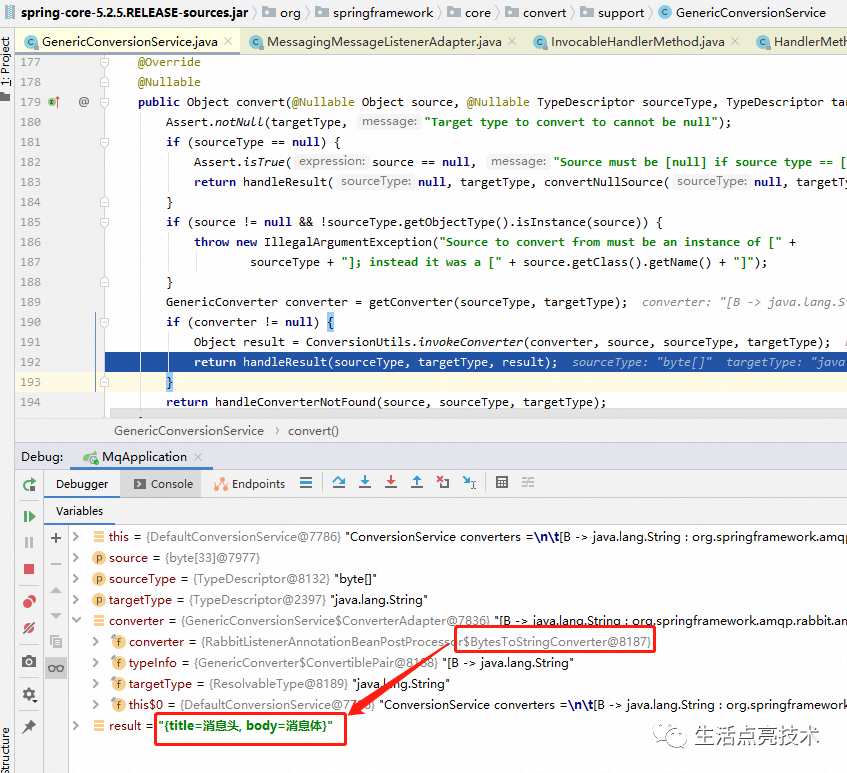Viewport: 847px width, 773px height.
Task: Open Endpoints tab
Action: point(250,484)
